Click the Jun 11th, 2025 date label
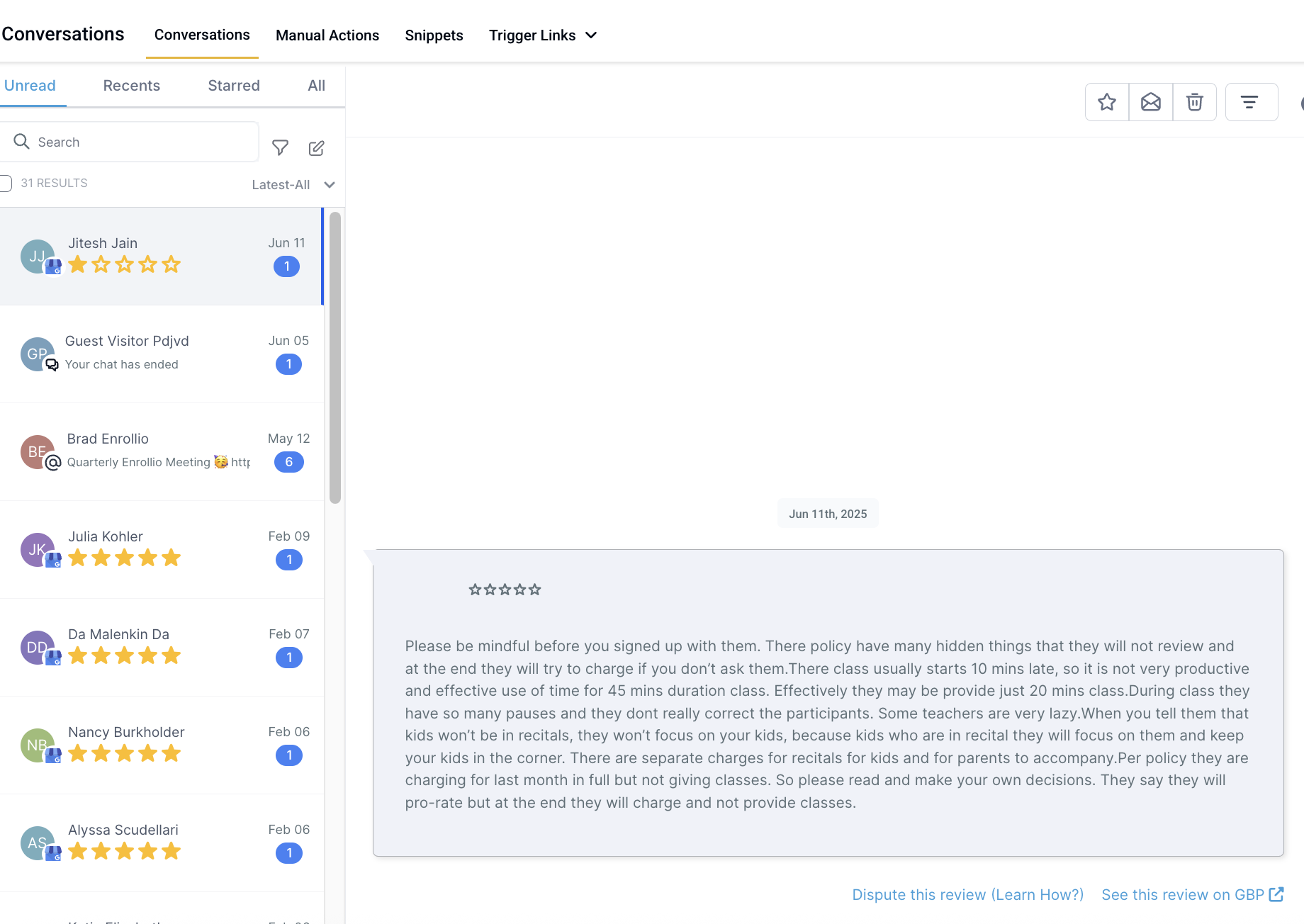 click(828, 514)
